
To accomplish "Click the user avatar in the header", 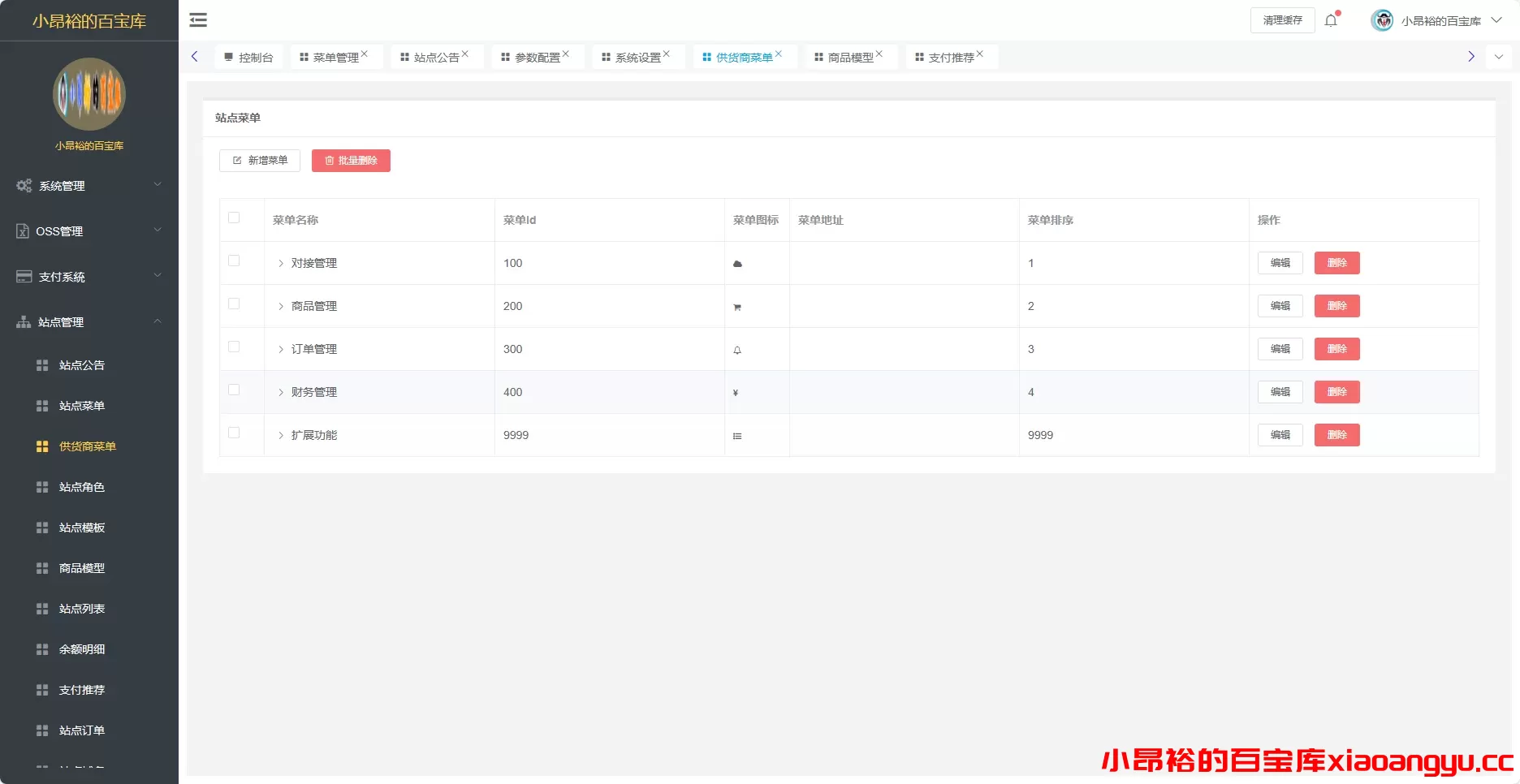I will (1382, 20).
